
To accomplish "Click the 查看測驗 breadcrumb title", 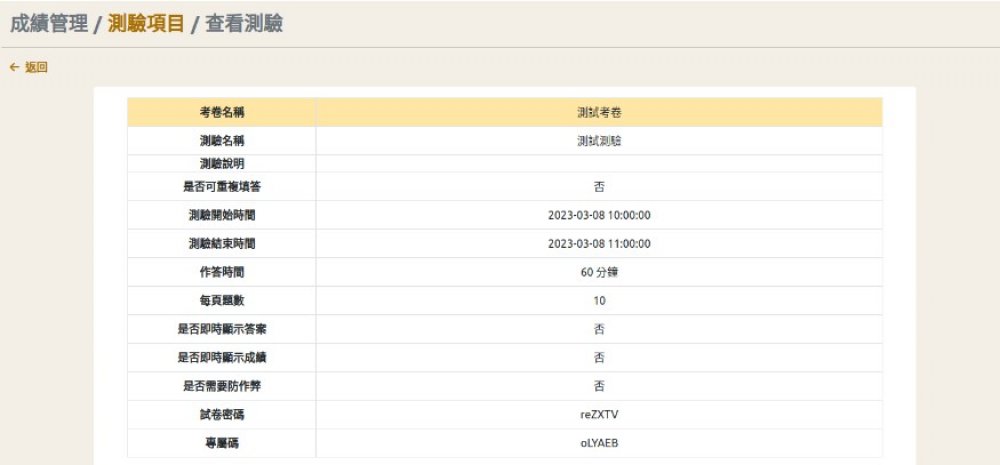I will click(244, 24).
